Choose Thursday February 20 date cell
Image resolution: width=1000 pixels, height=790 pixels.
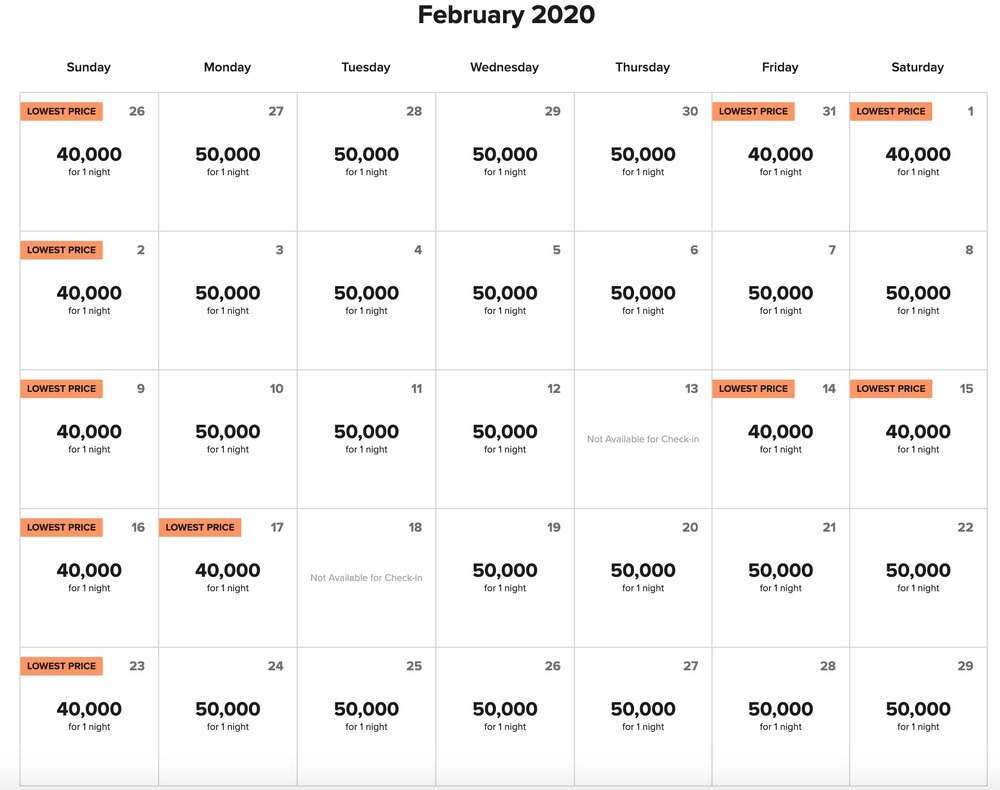point(642,576)
